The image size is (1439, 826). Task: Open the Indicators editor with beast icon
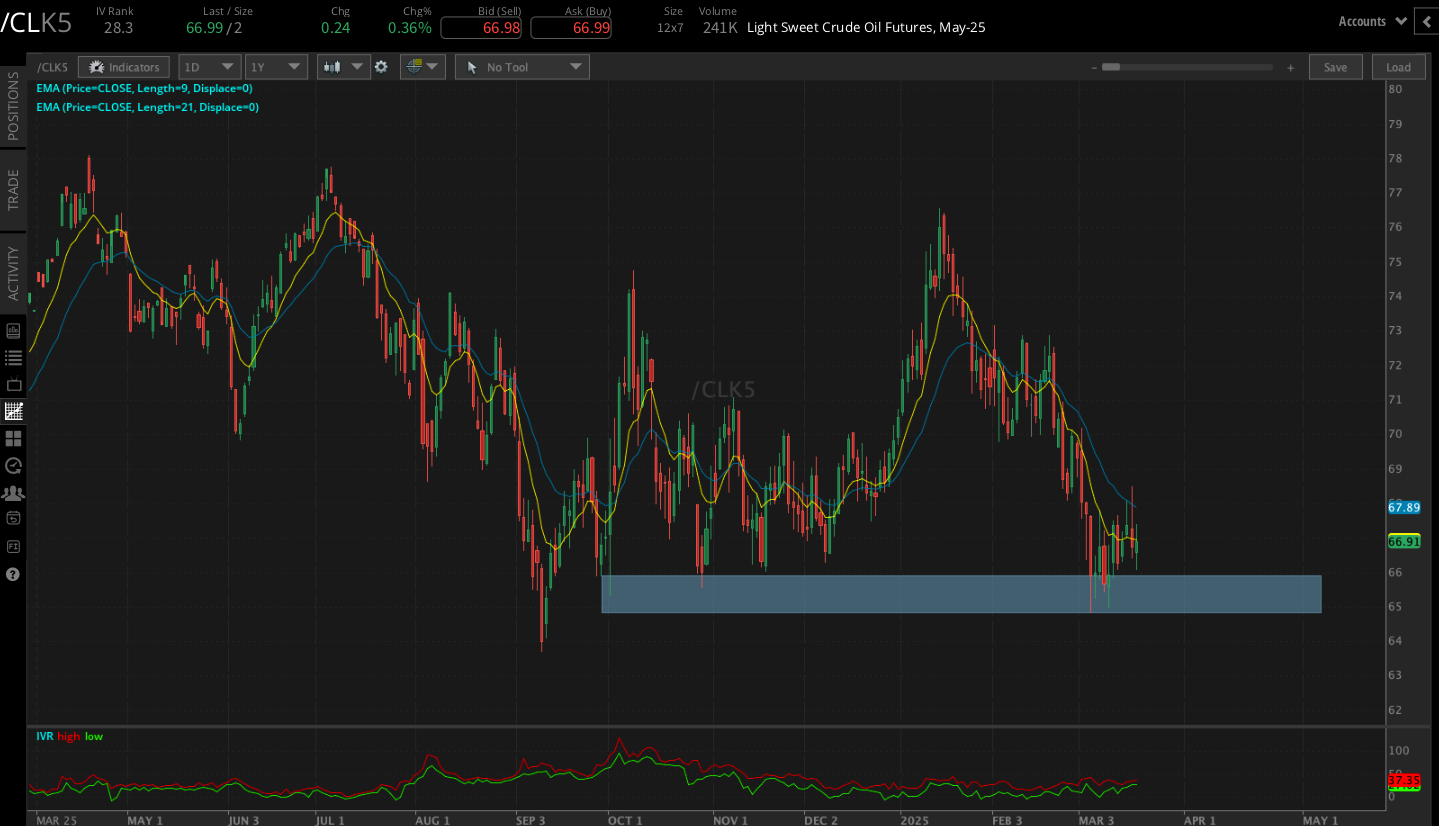pos(123,66)
